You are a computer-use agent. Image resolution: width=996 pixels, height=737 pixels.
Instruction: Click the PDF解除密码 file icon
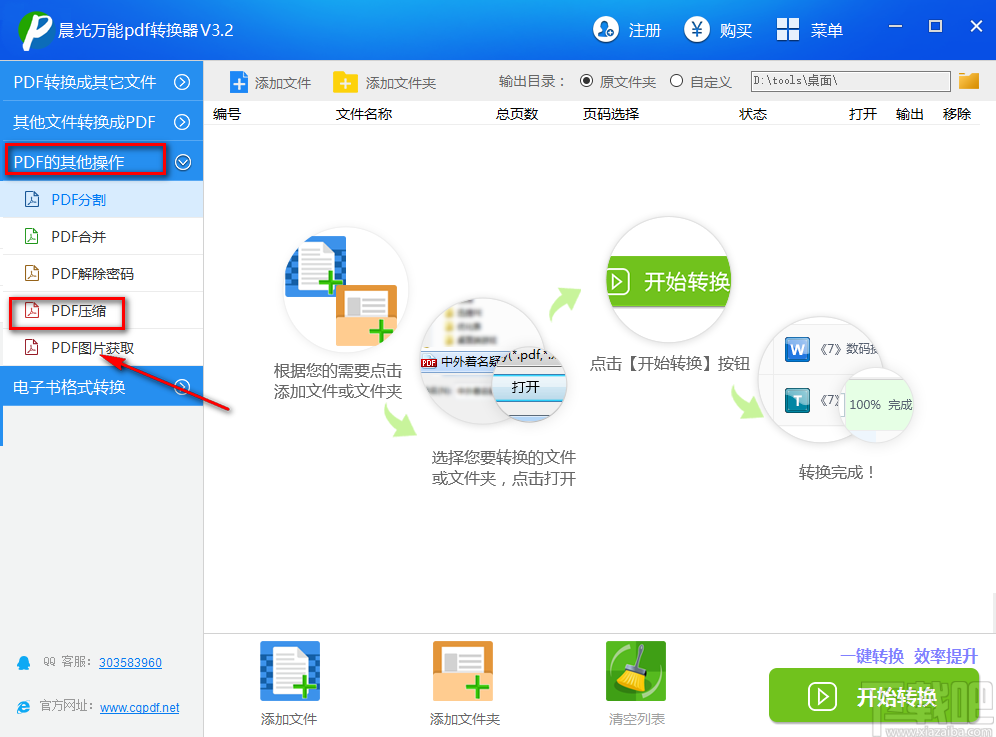(32, 273)
